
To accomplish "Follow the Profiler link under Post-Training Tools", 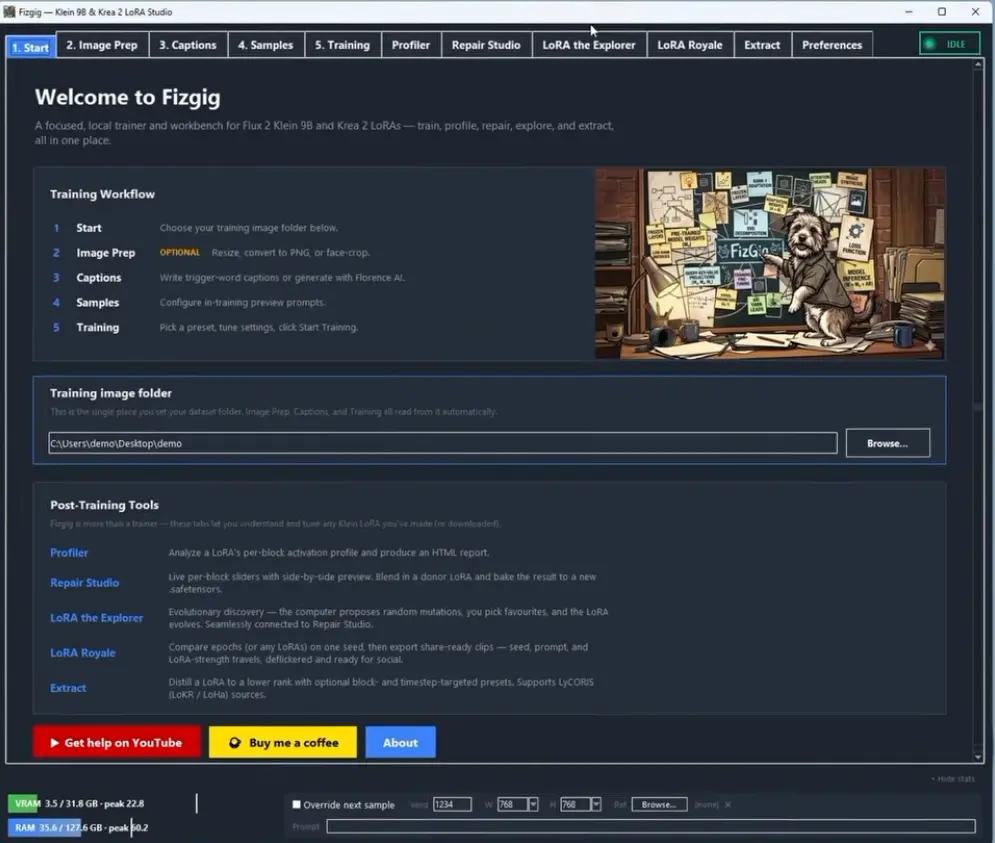I will coord(69,552).
